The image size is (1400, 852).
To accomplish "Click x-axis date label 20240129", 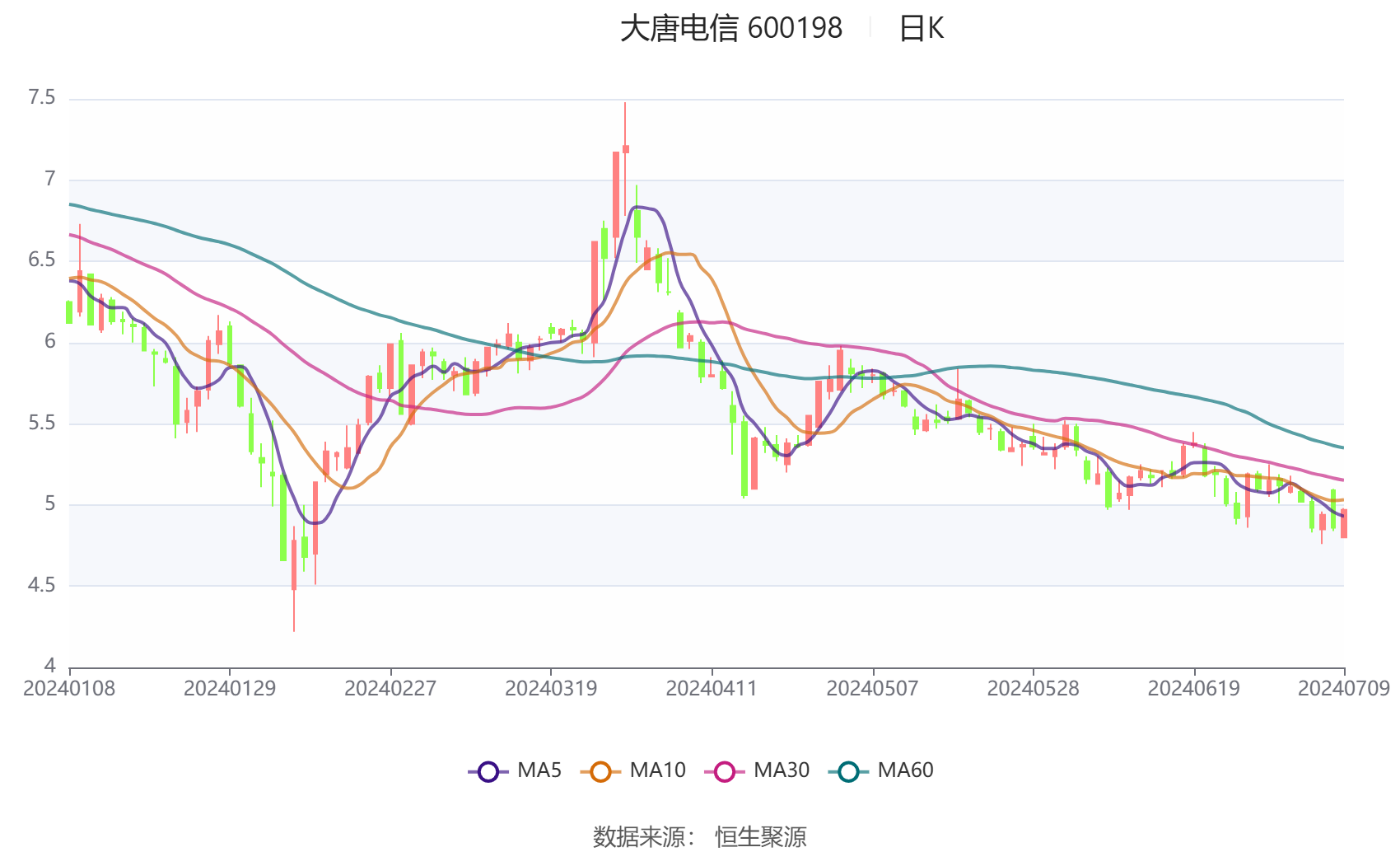I will pos(230,688).
